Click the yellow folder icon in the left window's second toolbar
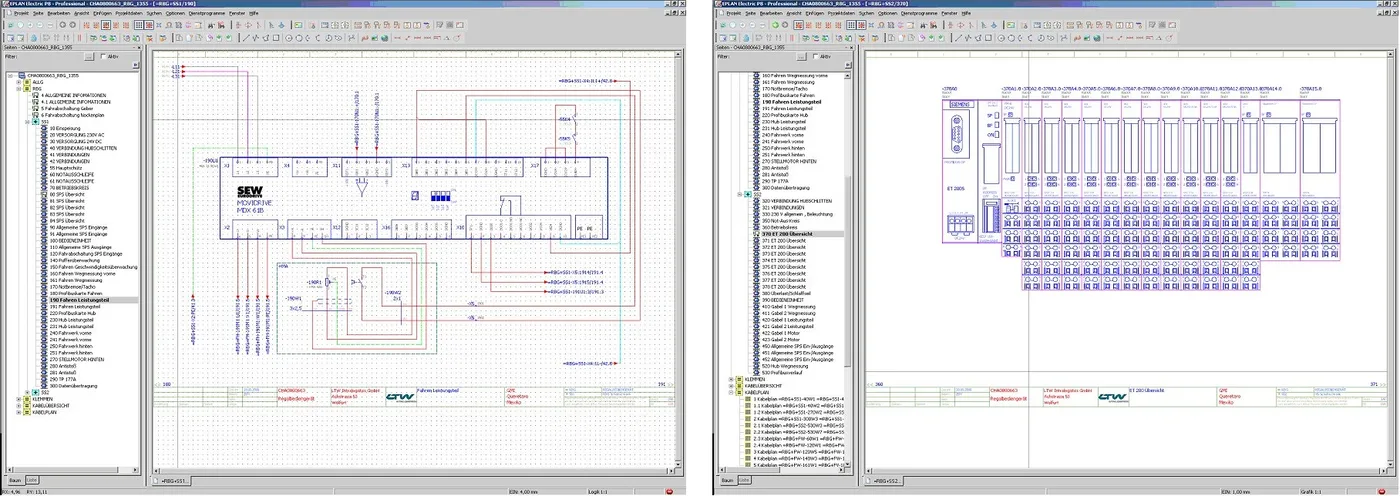This screenshot has width=1400, height=496. (162, 38)
